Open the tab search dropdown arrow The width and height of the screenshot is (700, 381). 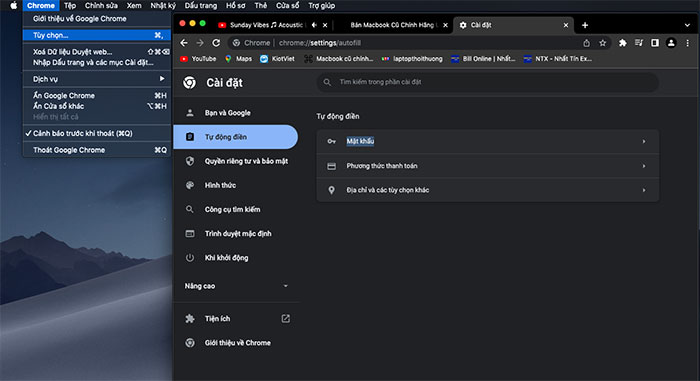coord(687,25)
